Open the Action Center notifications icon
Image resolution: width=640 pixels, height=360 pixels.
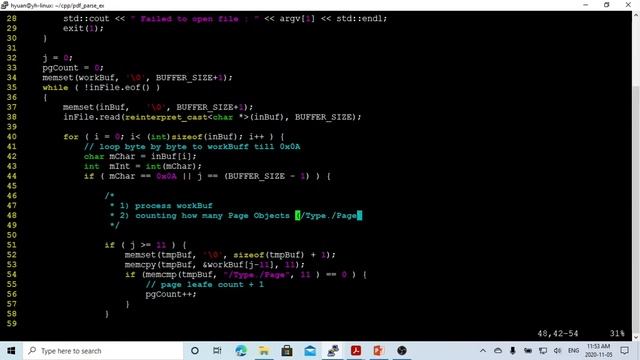[624, 351]
